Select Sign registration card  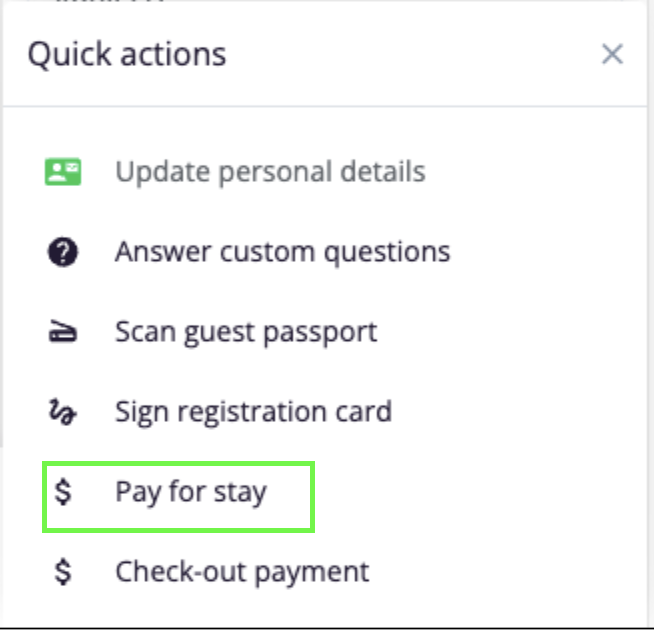[x=253, y=411]
